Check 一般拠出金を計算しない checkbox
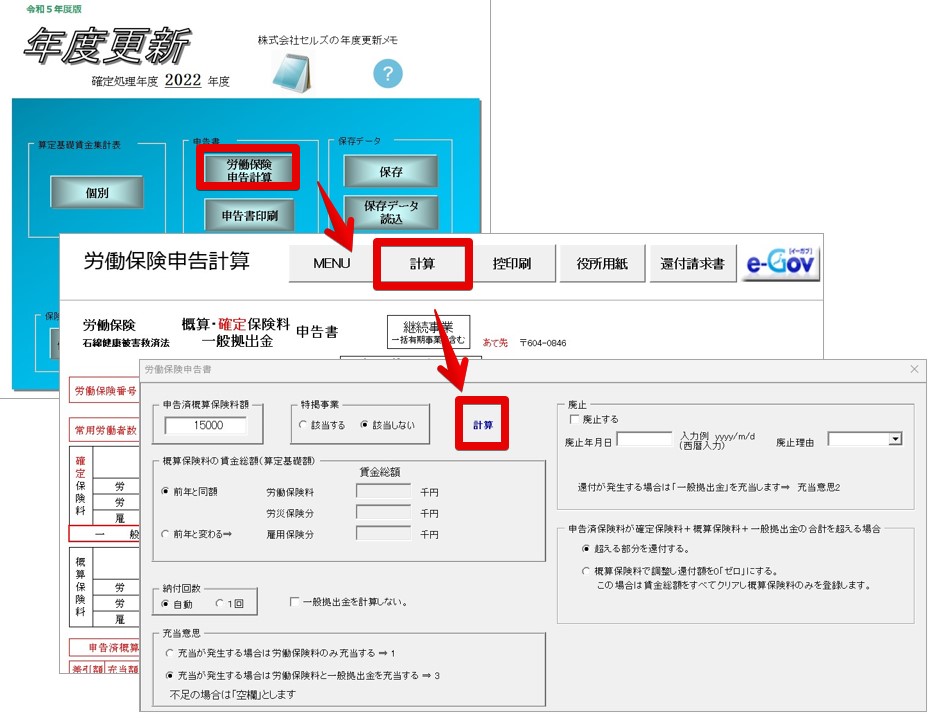Screen dimensions: 933x718 point(349,602)
